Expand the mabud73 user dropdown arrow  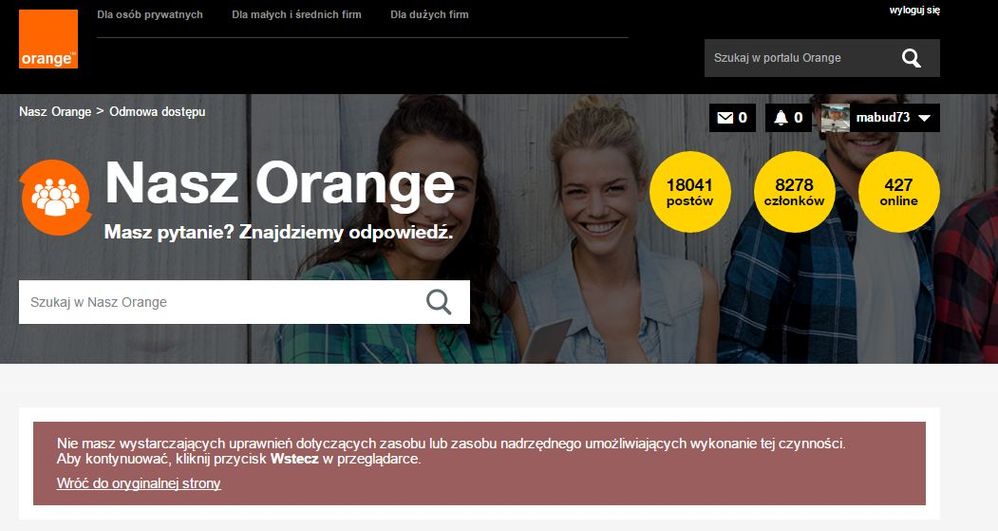(x=925, y=118)
